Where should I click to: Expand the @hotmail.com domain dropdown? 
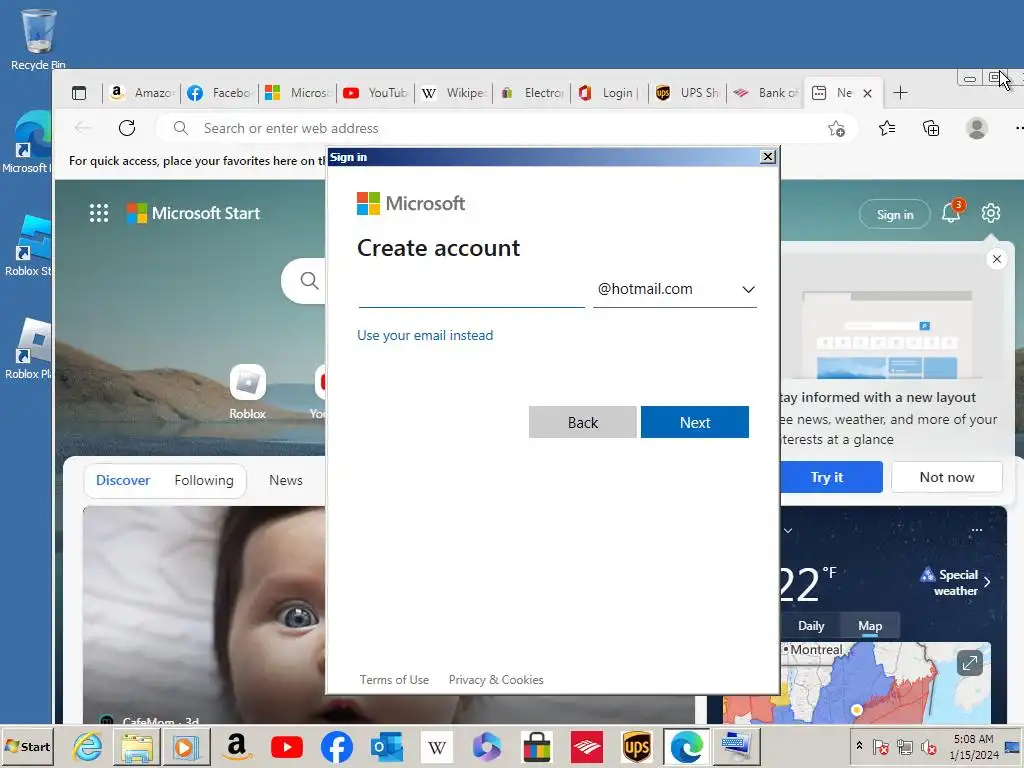(675, 289)
